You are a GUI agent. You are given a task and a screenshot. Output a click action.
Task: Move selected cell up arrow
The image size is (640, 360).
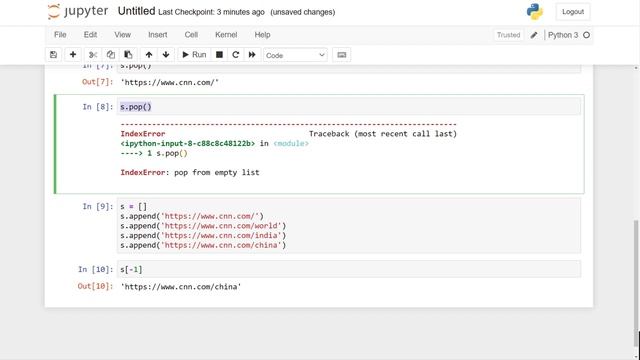[x=149, y=55]
